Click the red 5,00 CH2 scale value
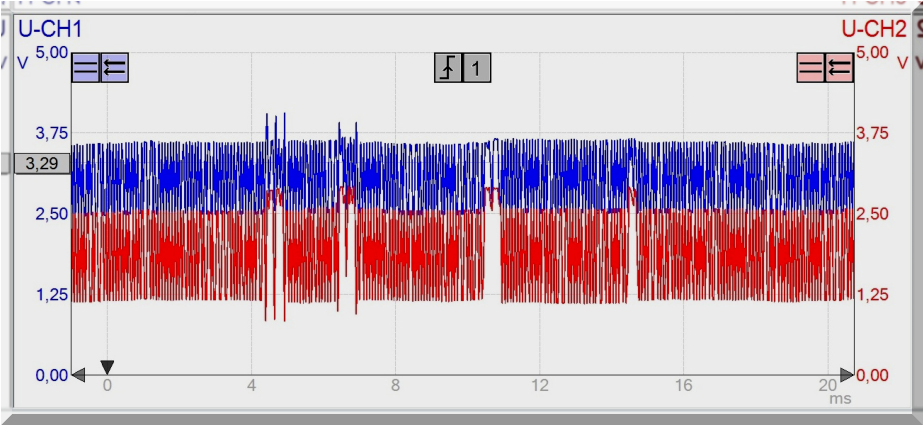Viewport: 924px width, 426px height. [x=873, y=51]
